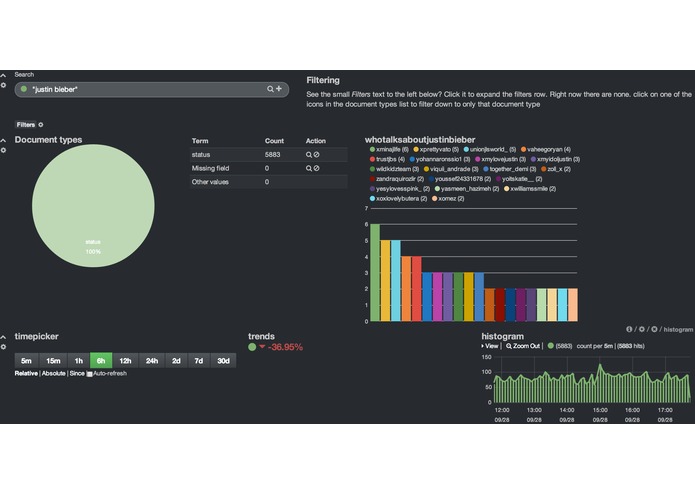Image resolution: width=695 pixels, height=494 pixels.
Task: Exclude status term with ban icon
Action: coord(316,155)
